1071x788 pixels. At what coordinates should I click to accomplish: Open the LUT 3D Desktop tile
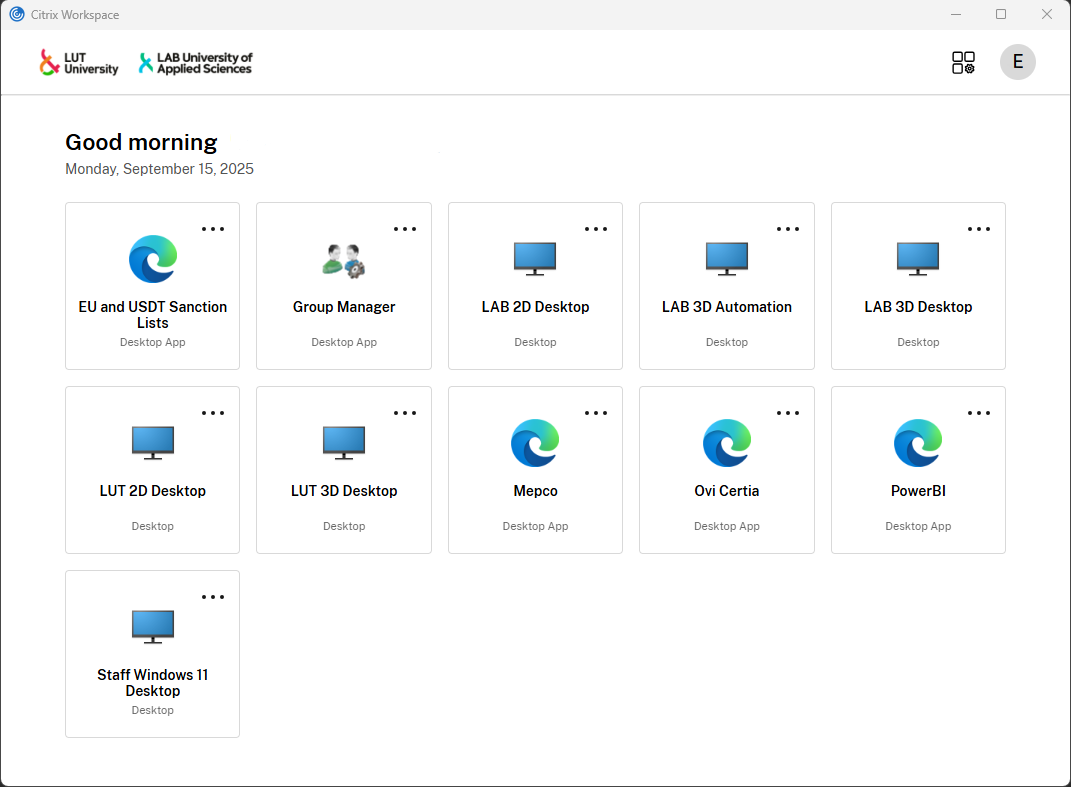(x=343, y=443)
